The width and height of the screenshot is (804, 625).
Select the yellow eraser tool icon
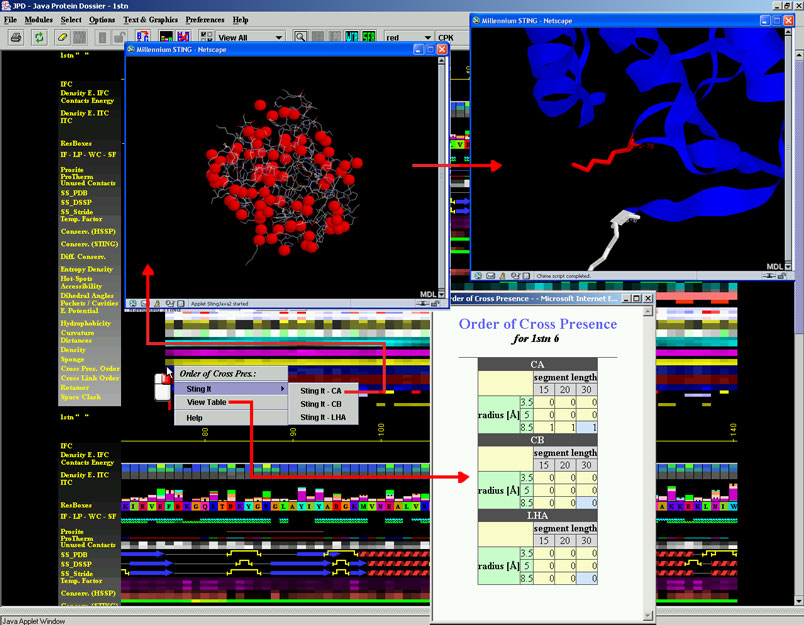(x=62, y=37)
